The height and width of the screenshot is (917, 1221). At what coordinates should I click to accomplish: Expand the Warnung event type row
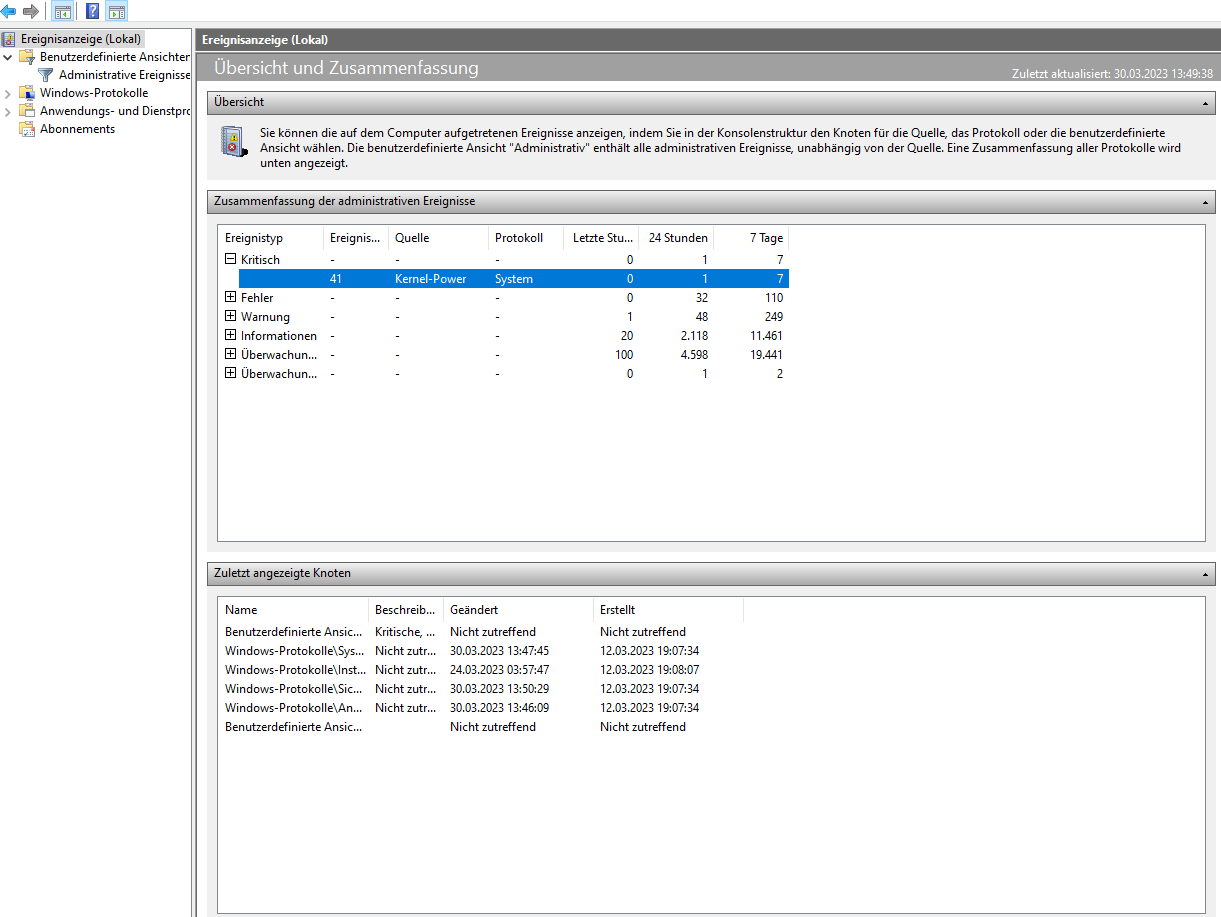click(x=231, y=316)
